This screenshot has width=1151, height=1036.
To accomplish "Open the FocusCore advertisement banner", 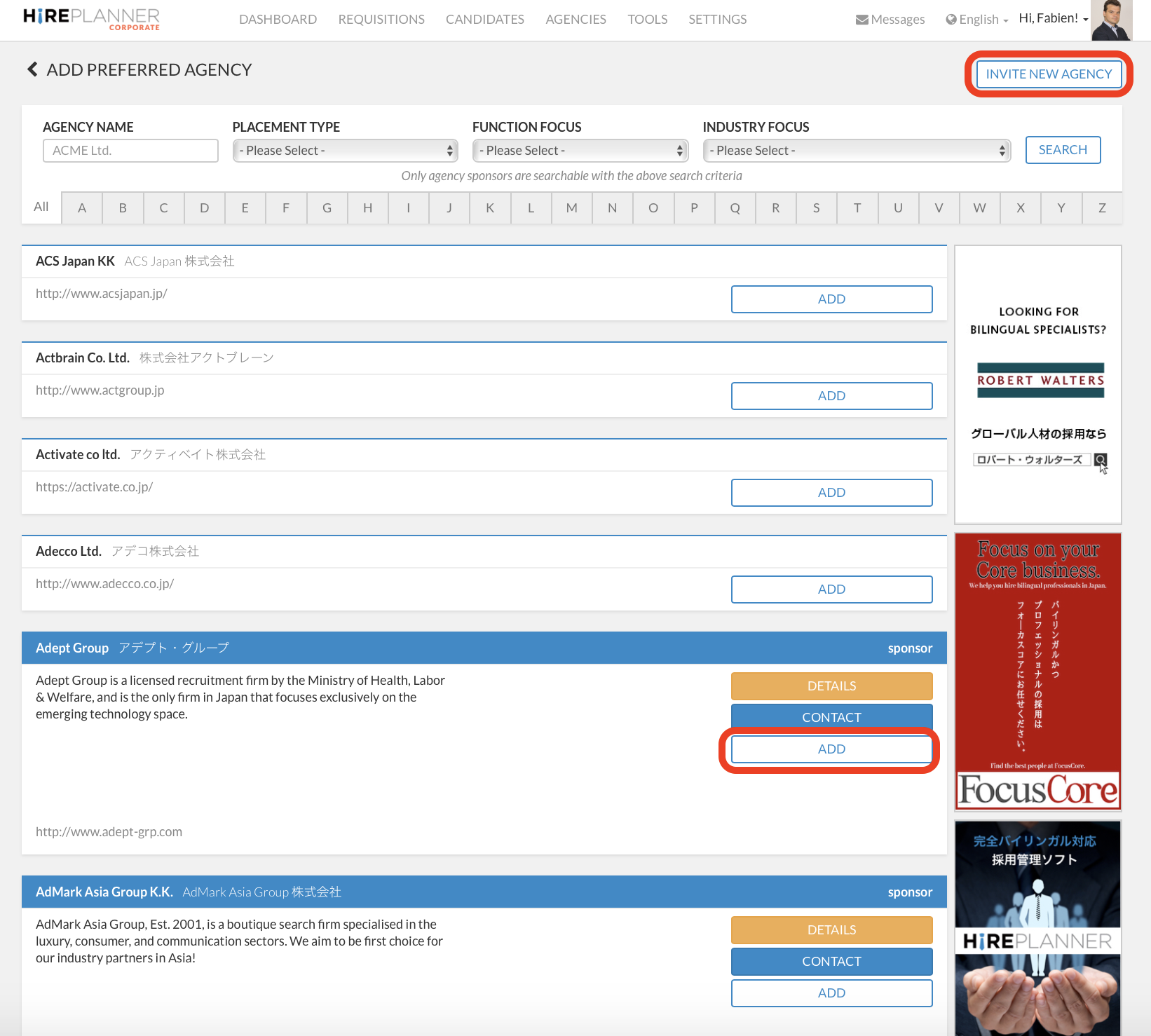I will pos(1037,672).
